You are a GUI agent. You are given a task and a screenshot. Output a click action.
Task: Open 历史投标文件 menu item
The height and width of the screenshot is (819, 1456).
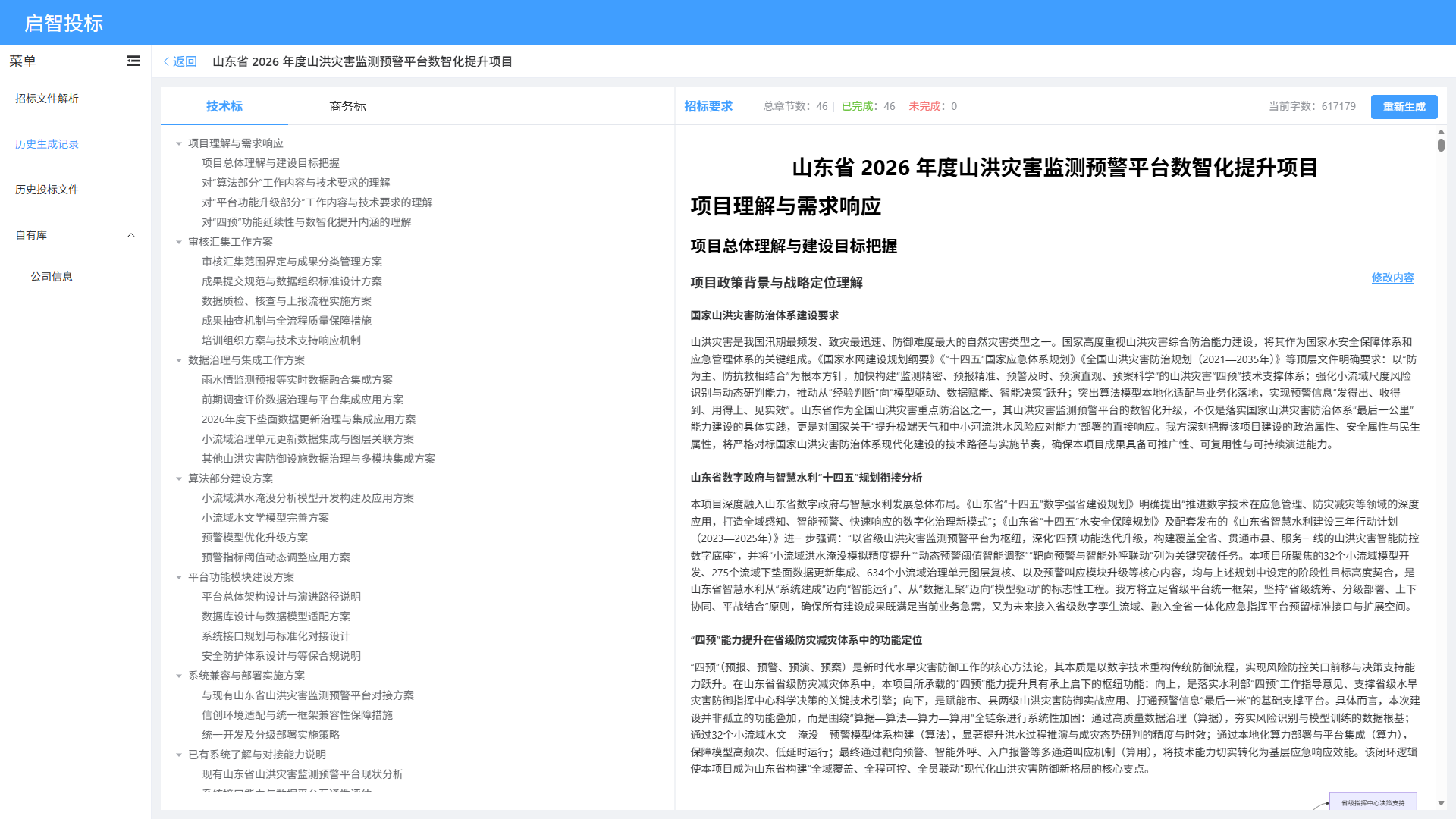pyautogui.click(x=47, y=190)
